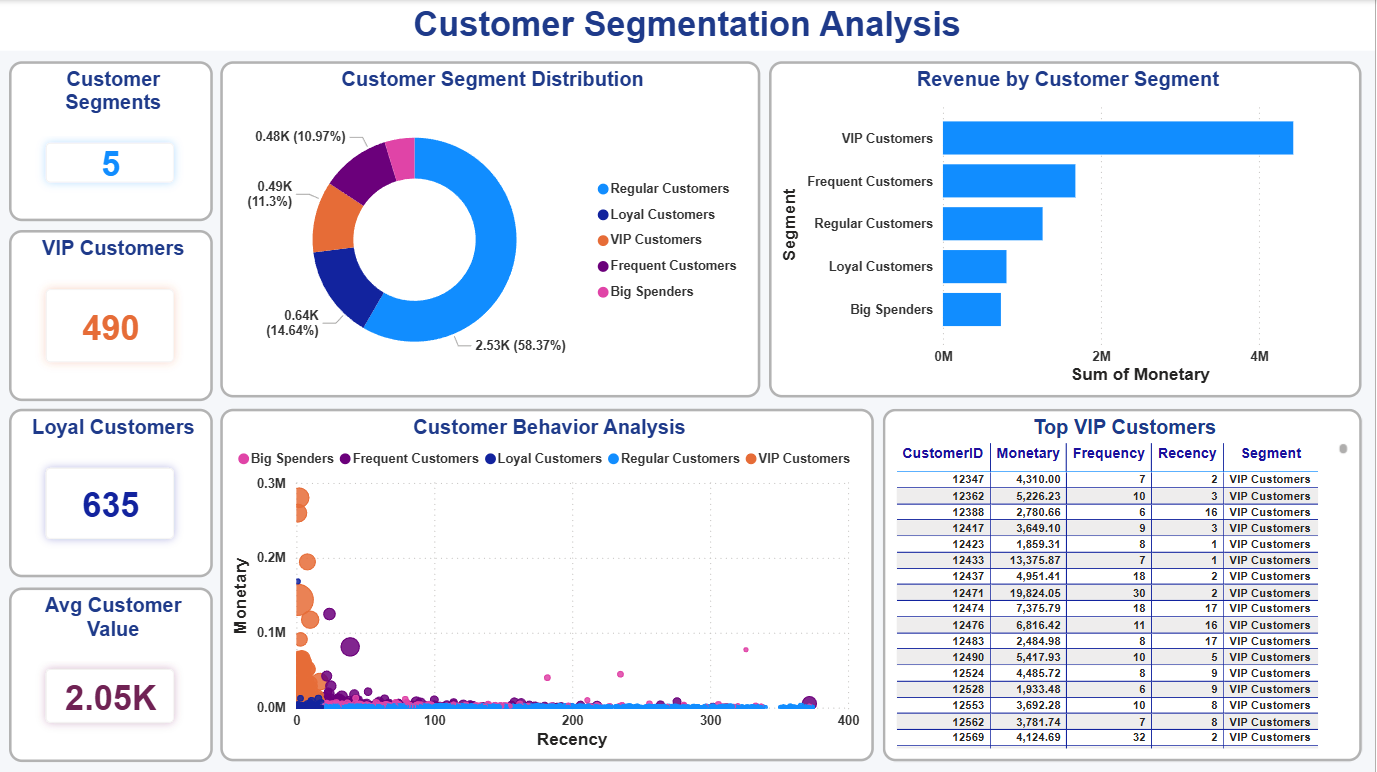
Task: Click the 2.53K (58.37%) donut data label
Action: 520,346
